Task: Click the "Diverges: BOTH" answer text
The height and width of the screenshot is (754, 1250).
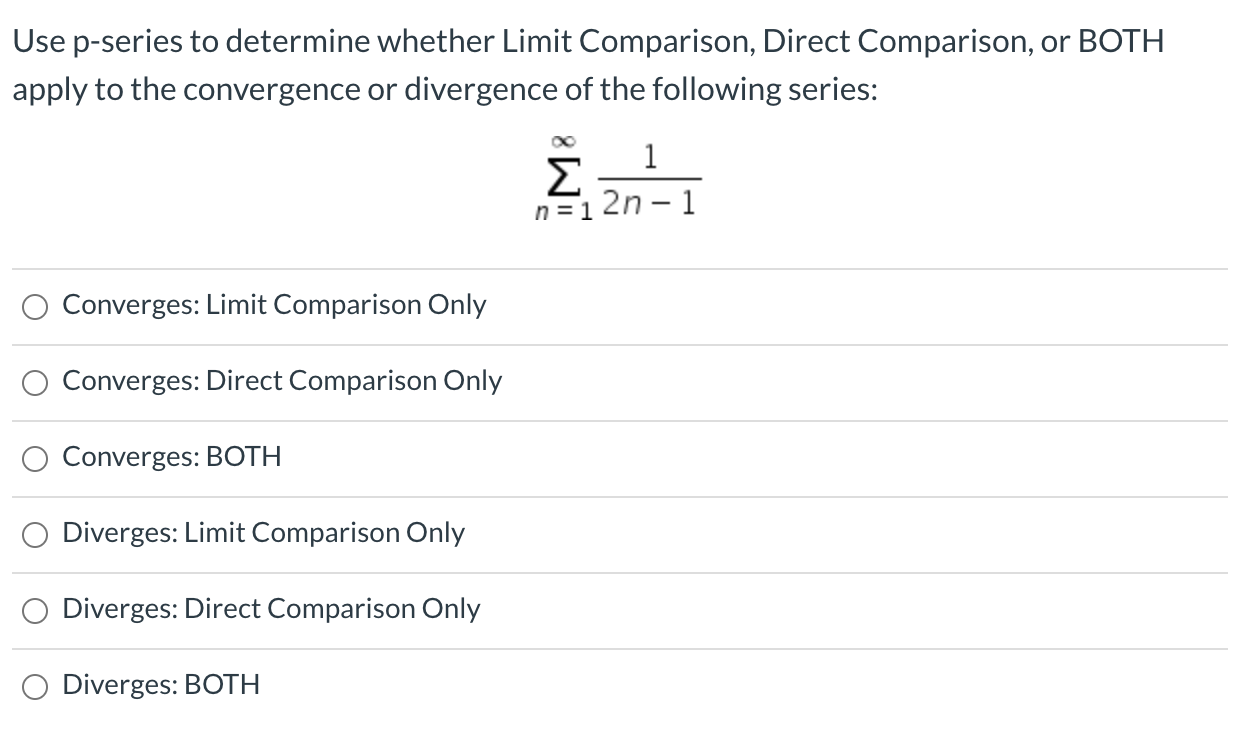Action: [x=159, y=685]
